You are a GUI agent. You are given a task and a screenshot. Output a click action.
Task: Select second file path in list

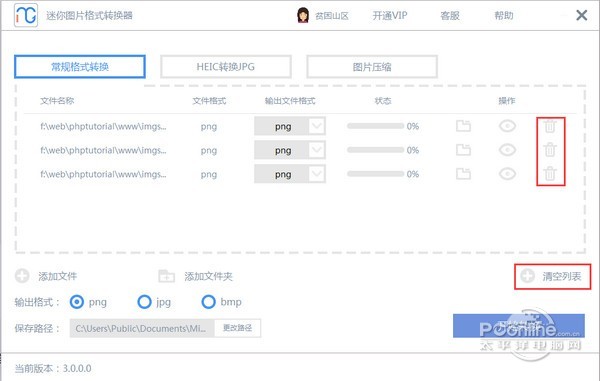click(x=103, y=150)
